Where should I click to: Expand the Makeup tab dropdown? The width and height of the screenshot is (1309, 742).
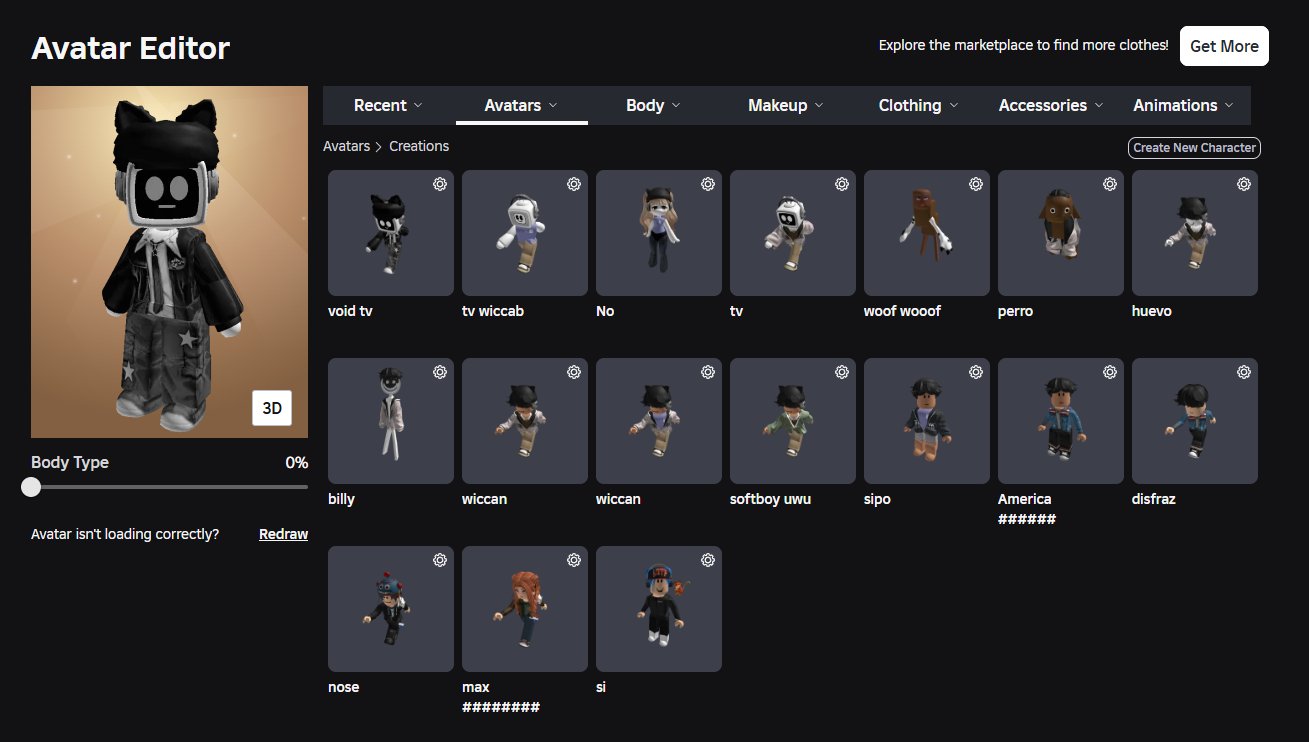(x=786, y=105)
